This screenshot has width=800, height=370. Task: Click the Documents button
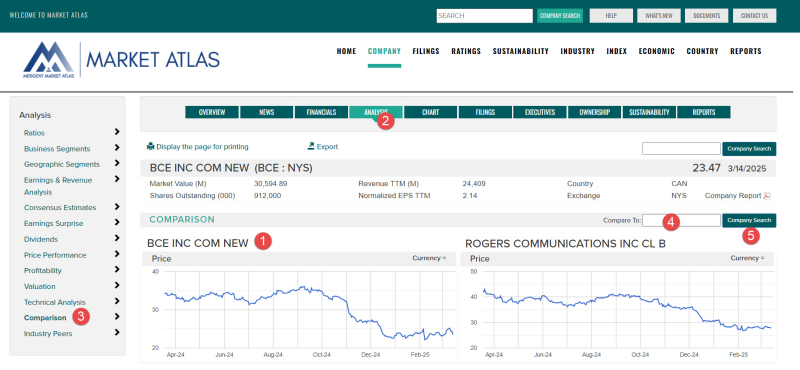(707, 16)
